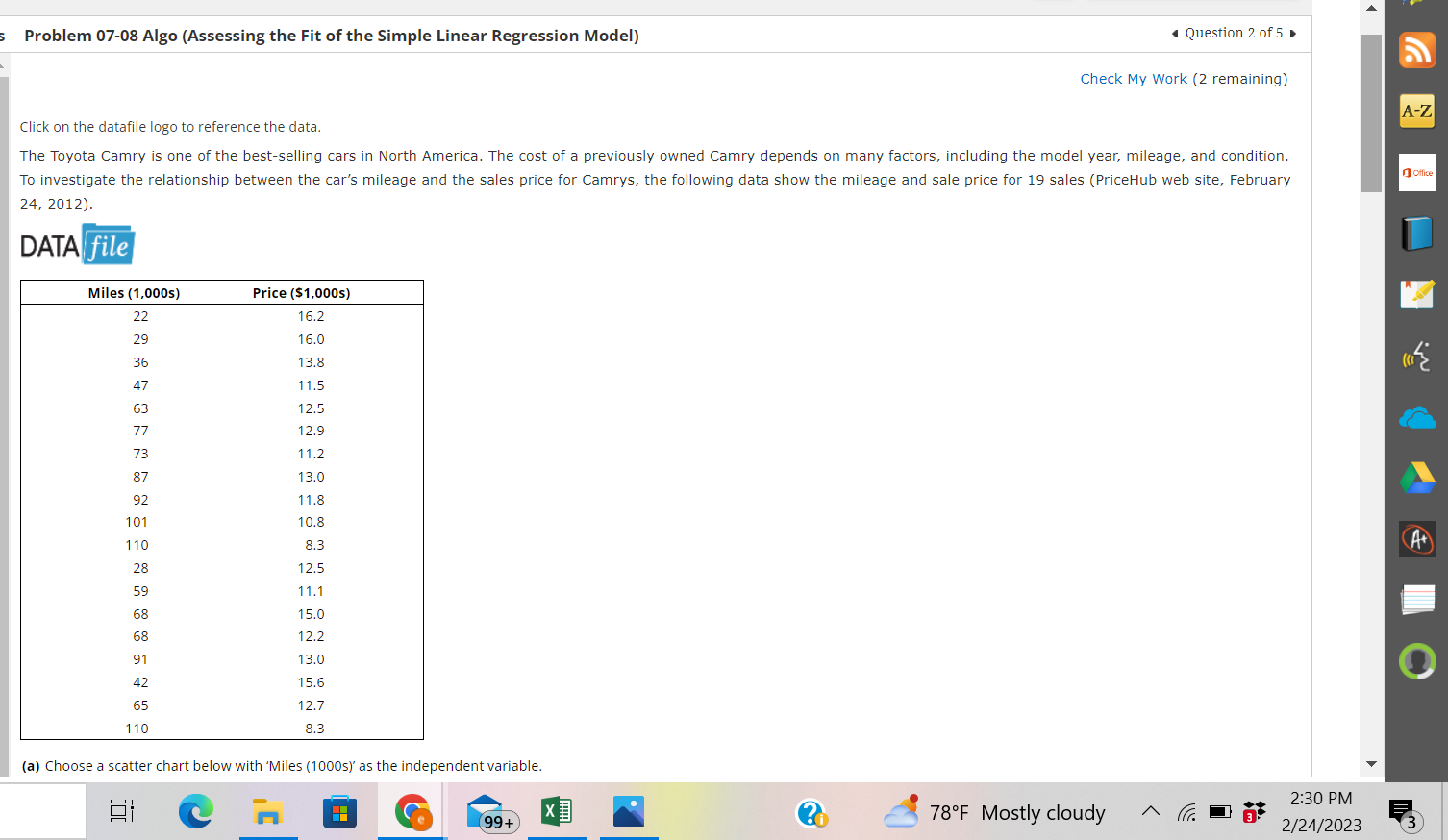Open the orange RSS feed icon
The width and height of the screenshot is (1448, 840).
point(1417,50)
